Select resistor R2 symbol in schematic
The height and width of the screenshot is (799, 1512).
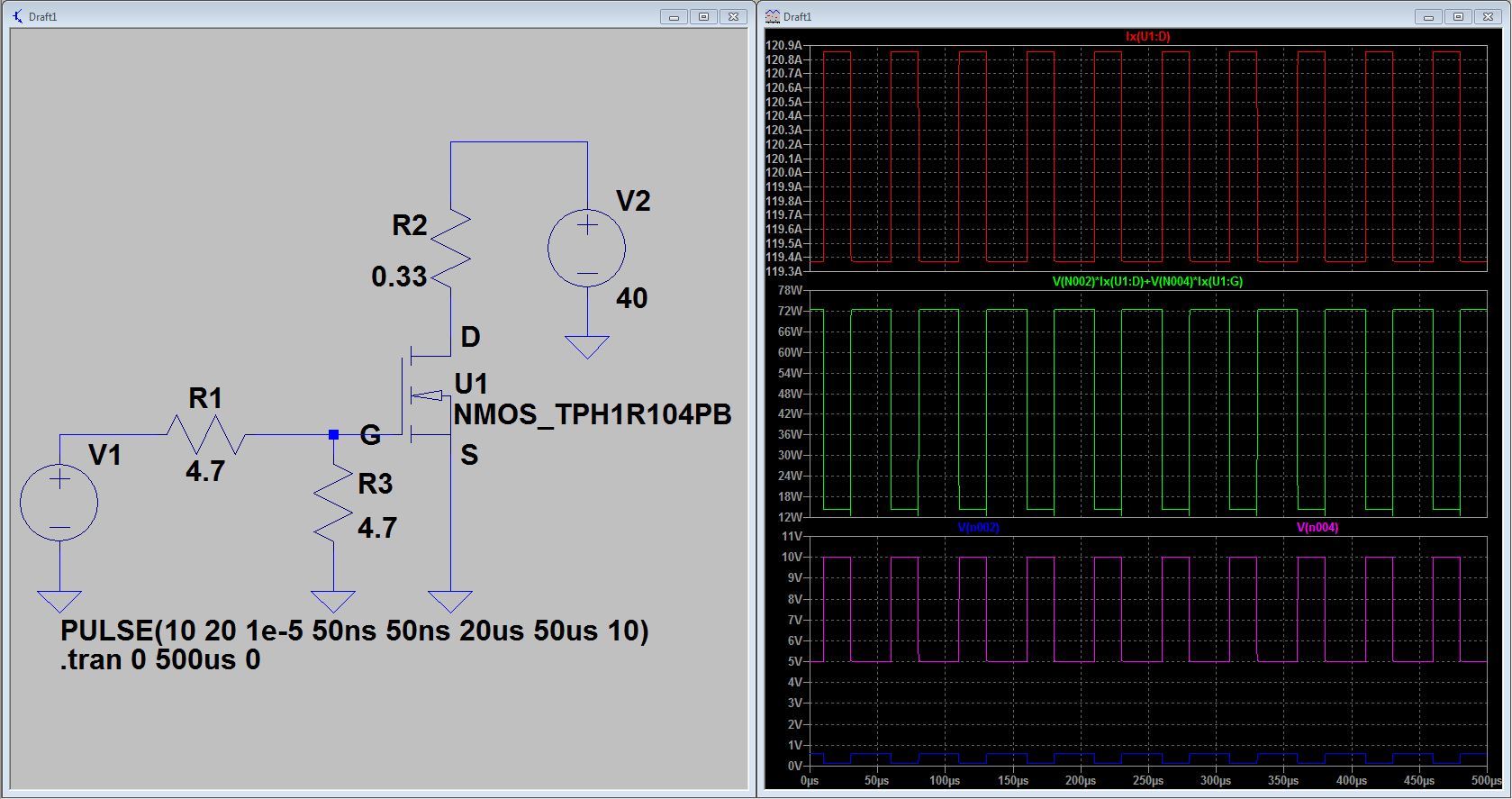click(450, 249)
